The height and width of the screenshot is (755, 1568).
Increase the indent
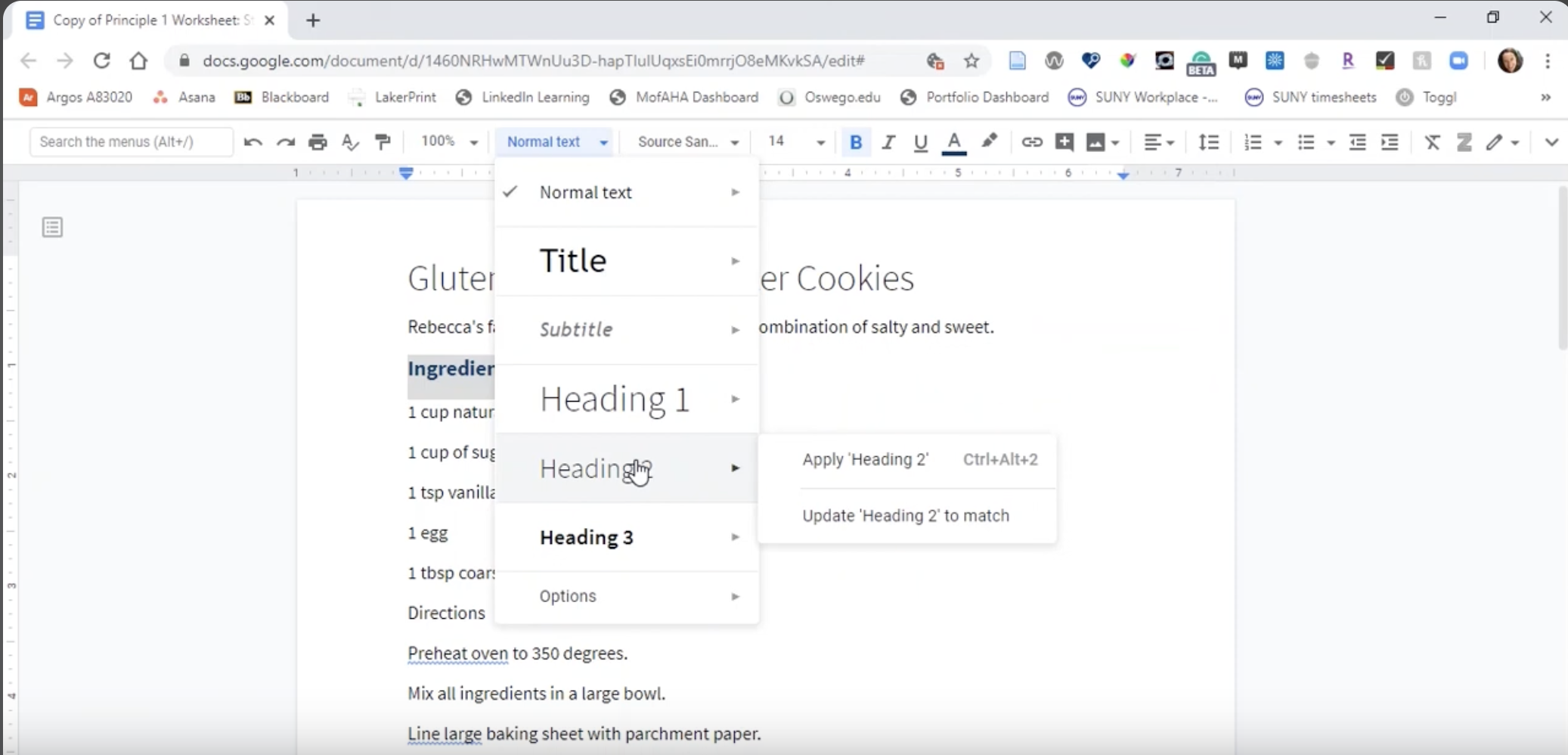[x=1390, y=142]
